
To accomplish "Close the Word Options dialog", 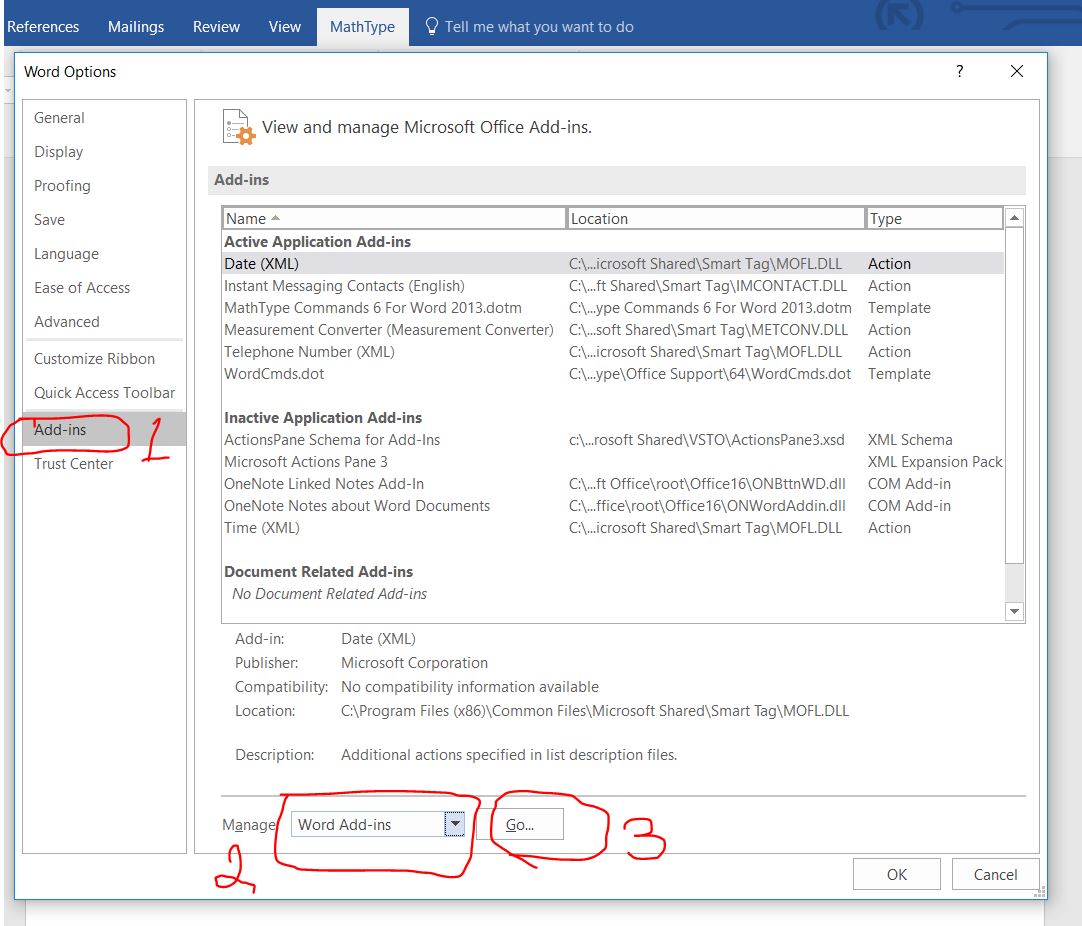I will [1016, 71].
